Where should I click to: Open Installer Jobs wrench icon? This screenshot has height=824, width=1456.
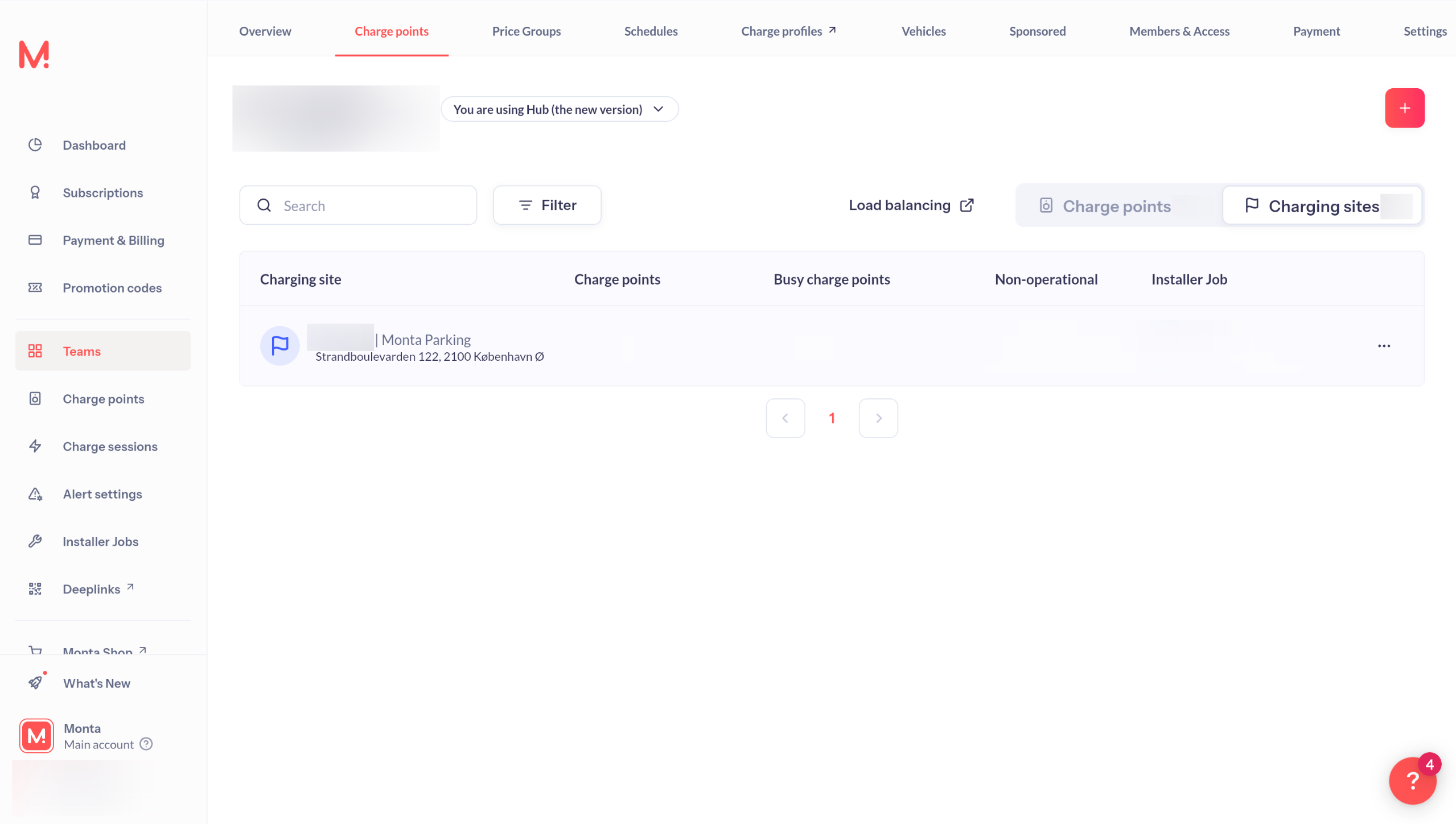pos(35,541)
